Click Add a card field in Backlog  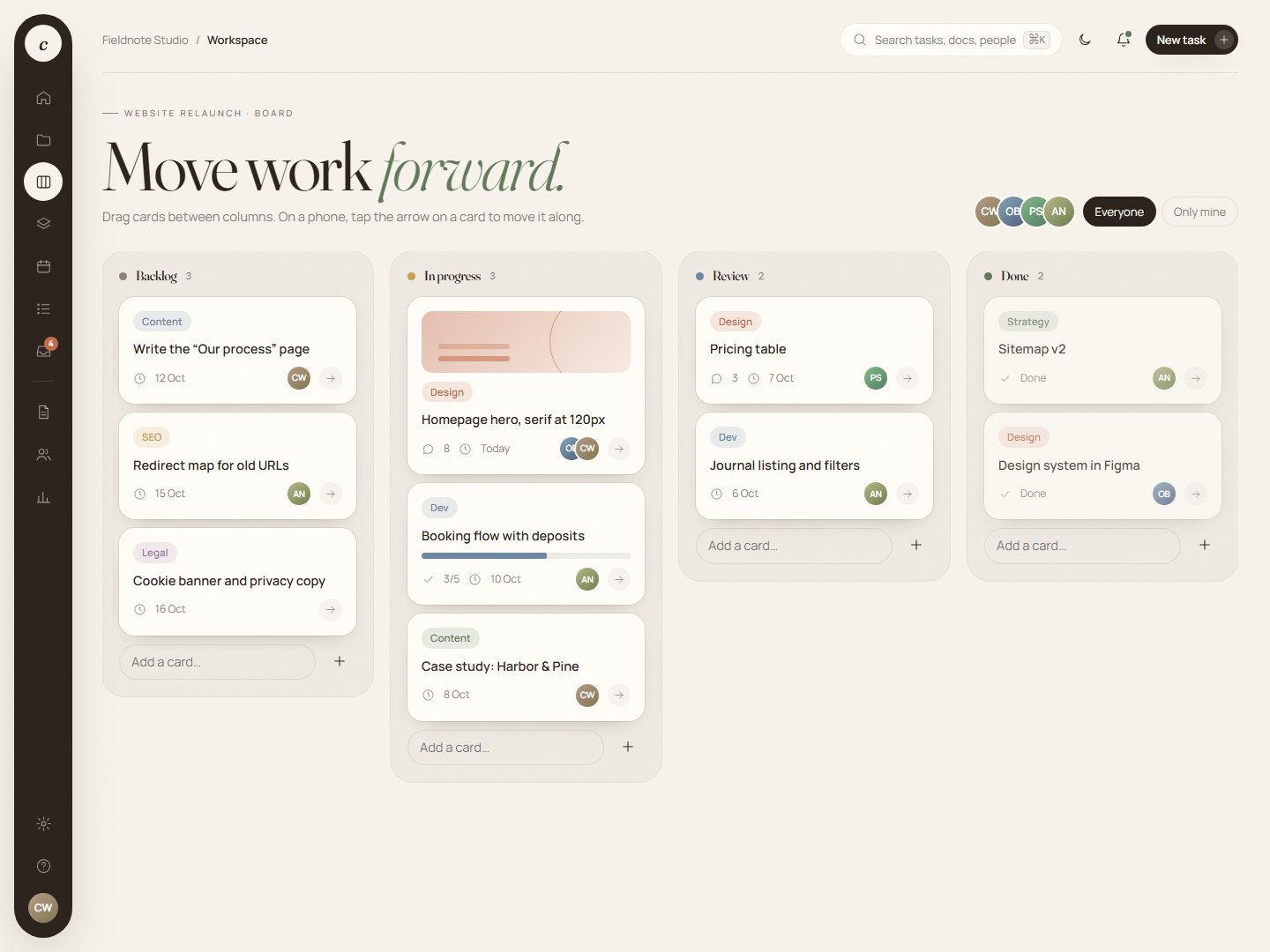tap(217, 662)
